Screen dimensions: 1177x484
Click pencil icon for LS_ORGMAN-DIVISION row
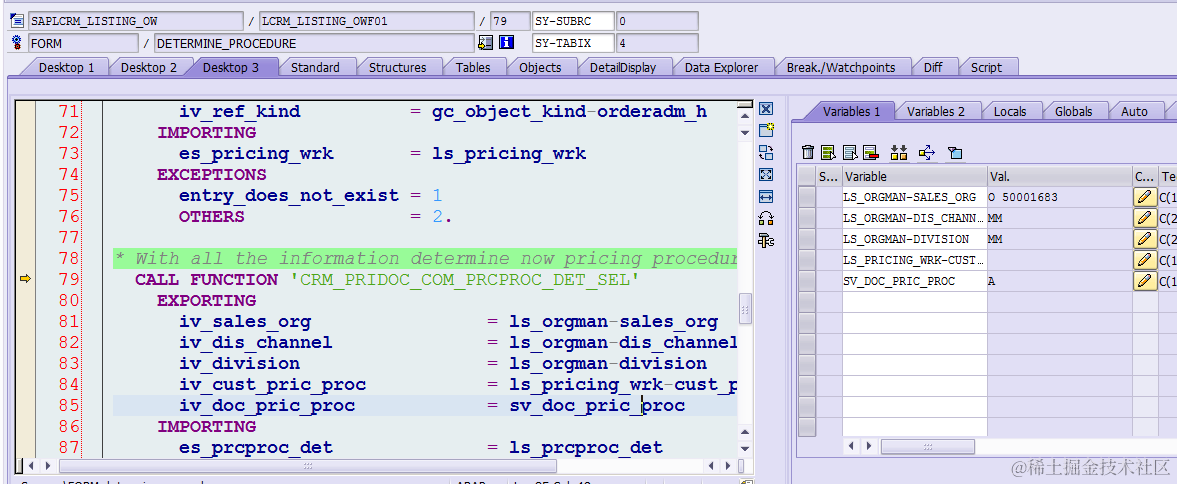click(x=1144, y=239)
